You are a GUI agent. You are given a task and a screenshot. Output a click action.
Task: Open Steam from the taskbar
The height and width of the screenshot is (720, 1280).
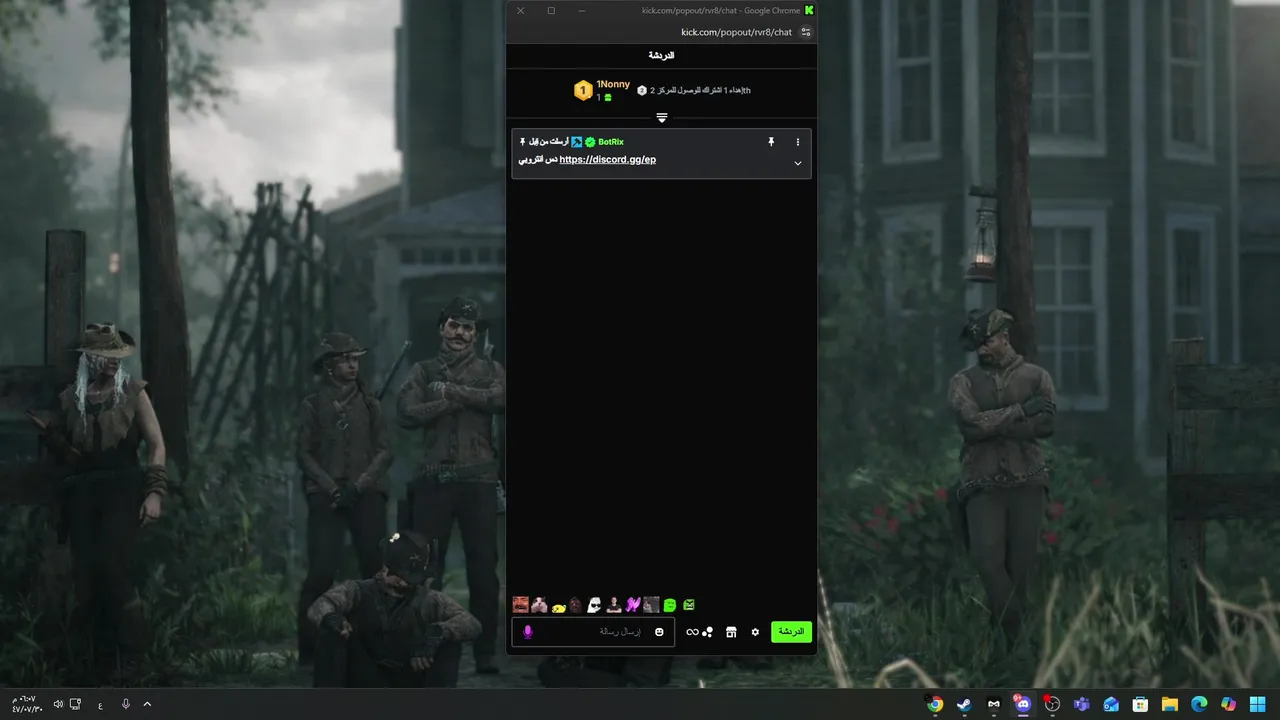pos(964,704)
